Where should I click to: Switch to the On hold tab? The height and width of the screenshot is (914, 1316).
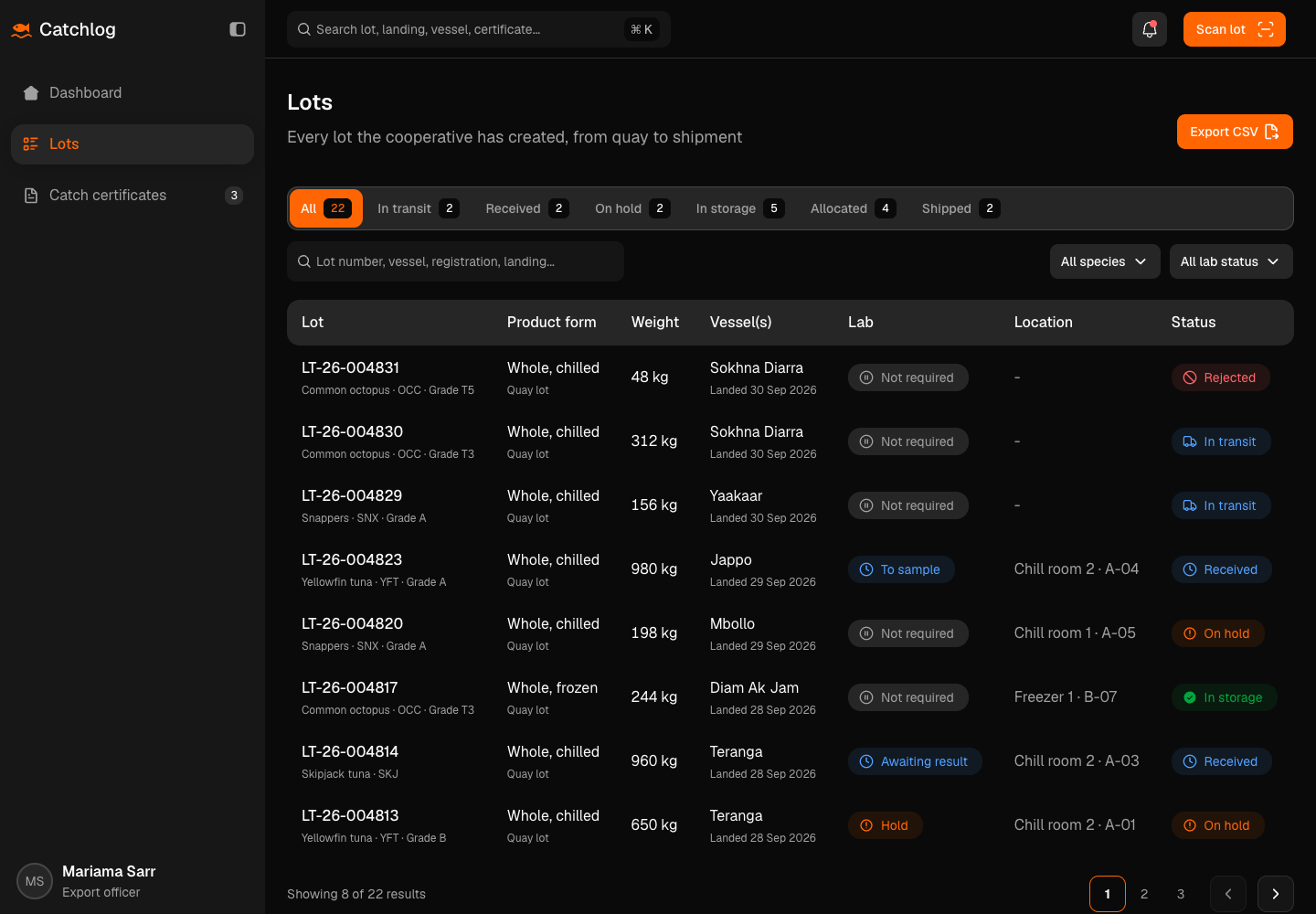click(x=632, y=208)
